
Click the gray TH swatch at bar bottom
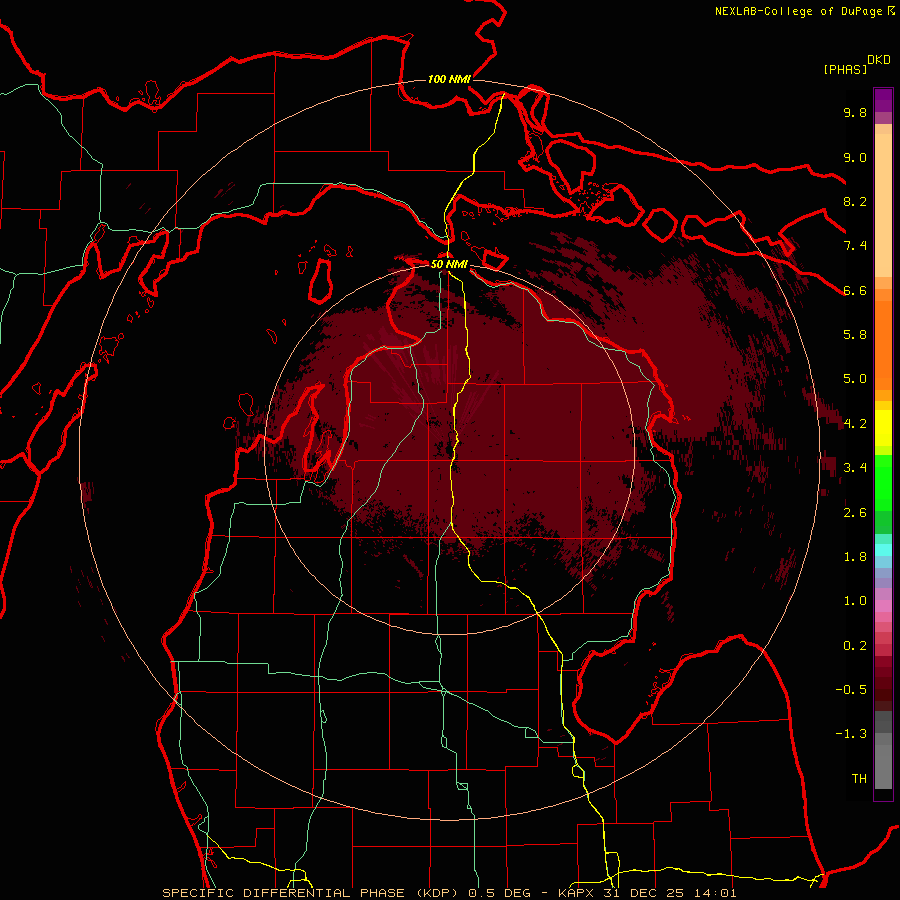click(x=883, y=766)
